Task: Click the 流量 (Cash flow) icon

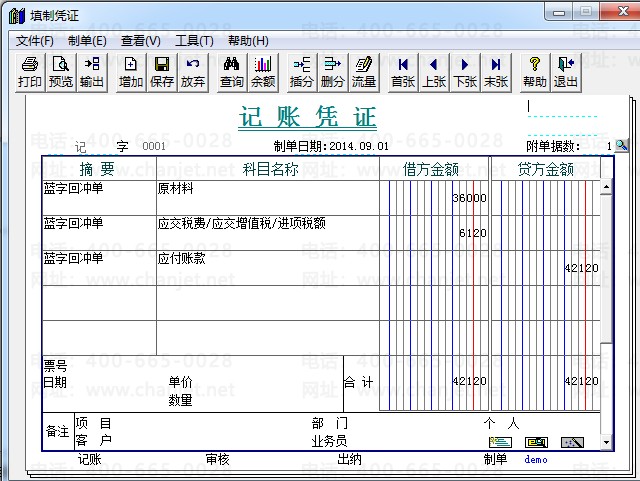Action: point(364,72)
